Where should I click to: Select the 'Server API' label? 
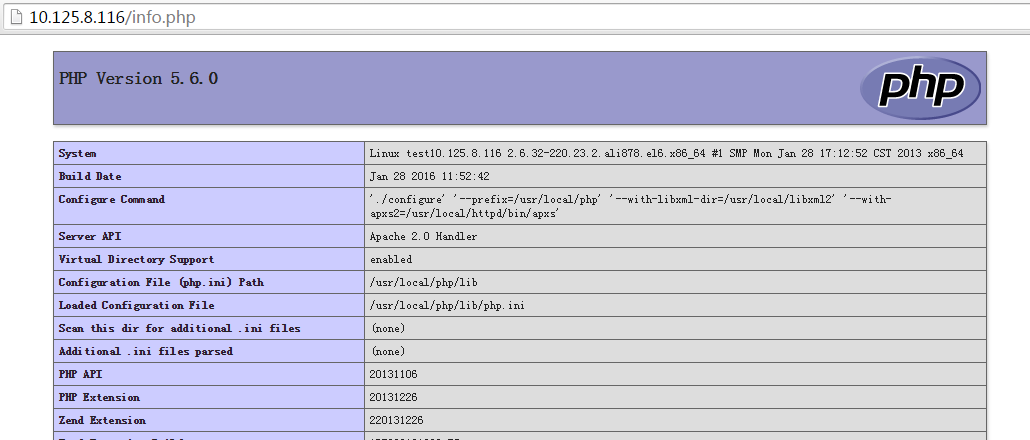coord(90,236)
